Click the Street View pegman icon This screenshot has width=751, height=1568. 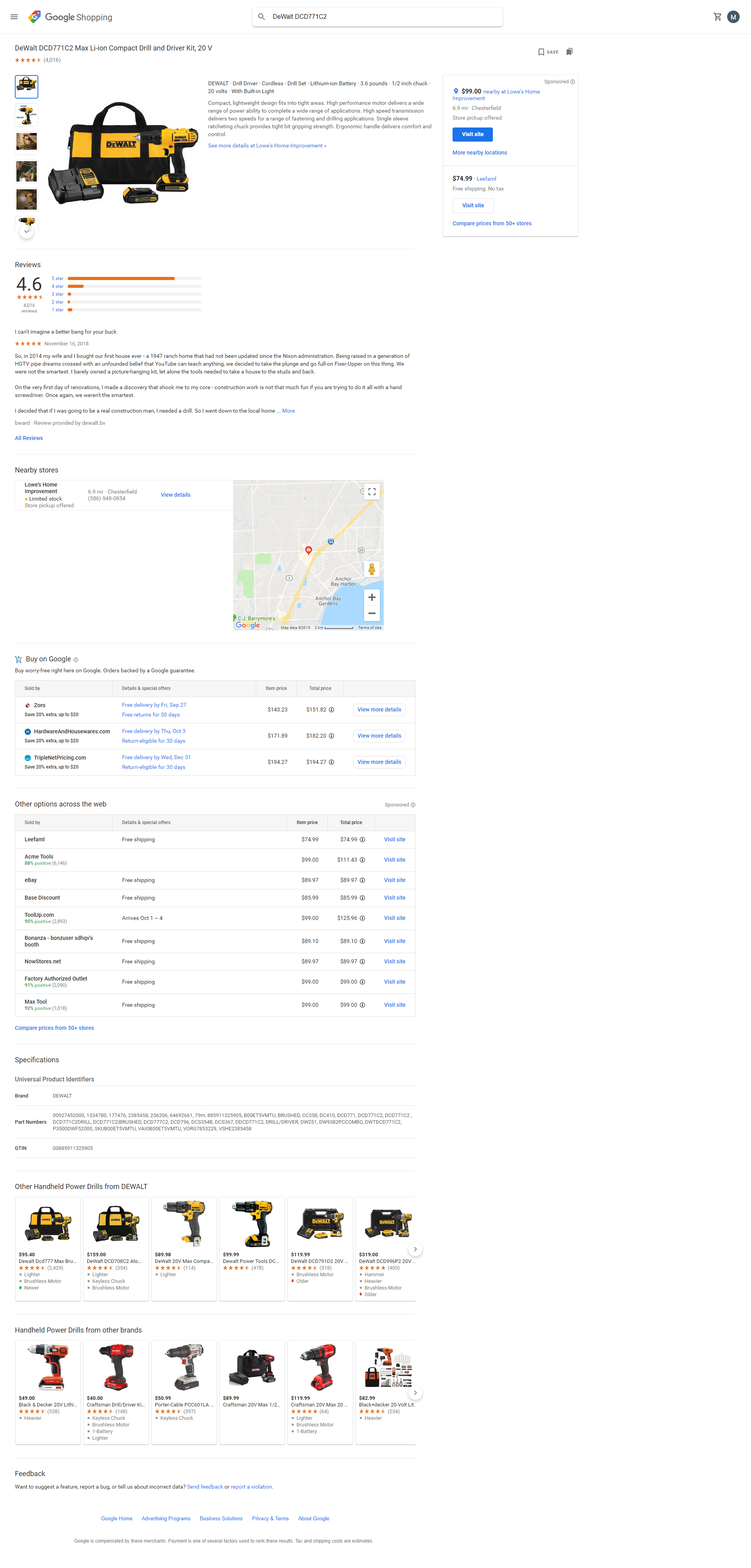pyautogui.click(x=371, y=569)
